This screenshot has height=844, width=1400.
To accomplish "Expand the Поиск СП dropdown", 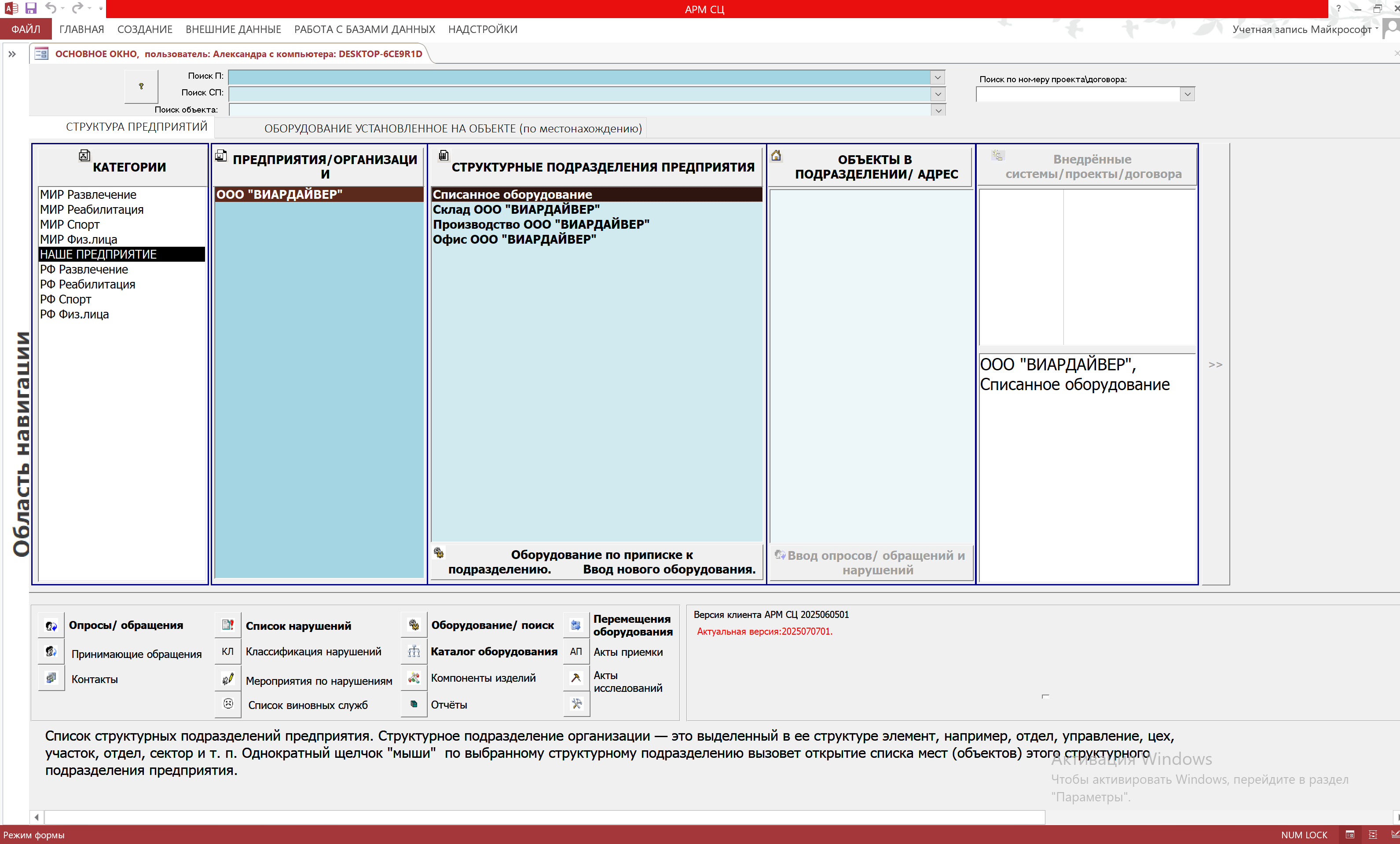I will 938,94.
